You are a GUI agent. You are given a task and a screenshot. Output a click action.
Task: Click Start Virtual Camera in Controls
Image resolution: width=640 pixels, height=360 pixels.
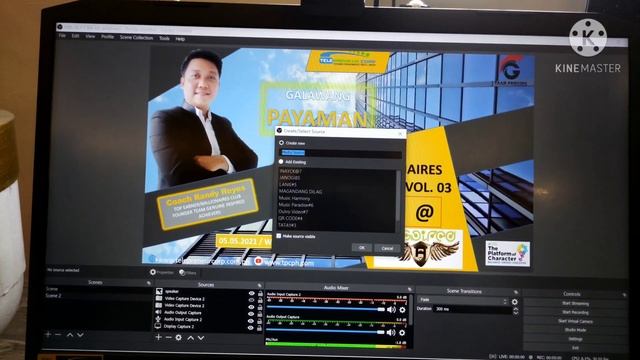click(x=576, y=322)
